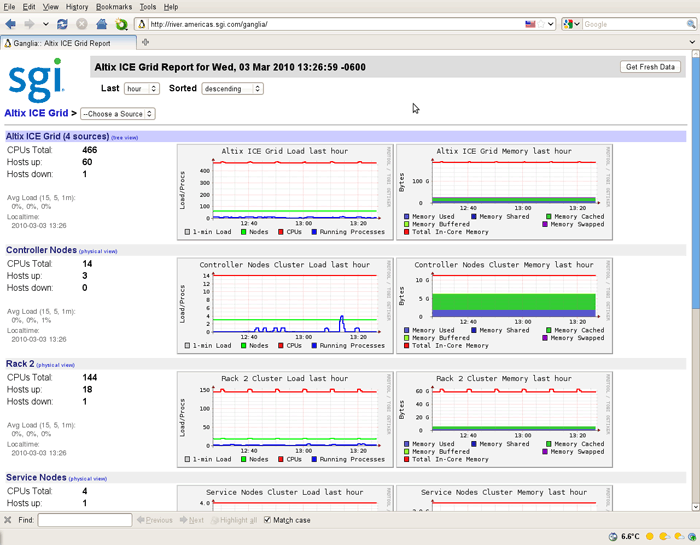Open the Service Nodes Cluster Load graph

click(285, 498)
